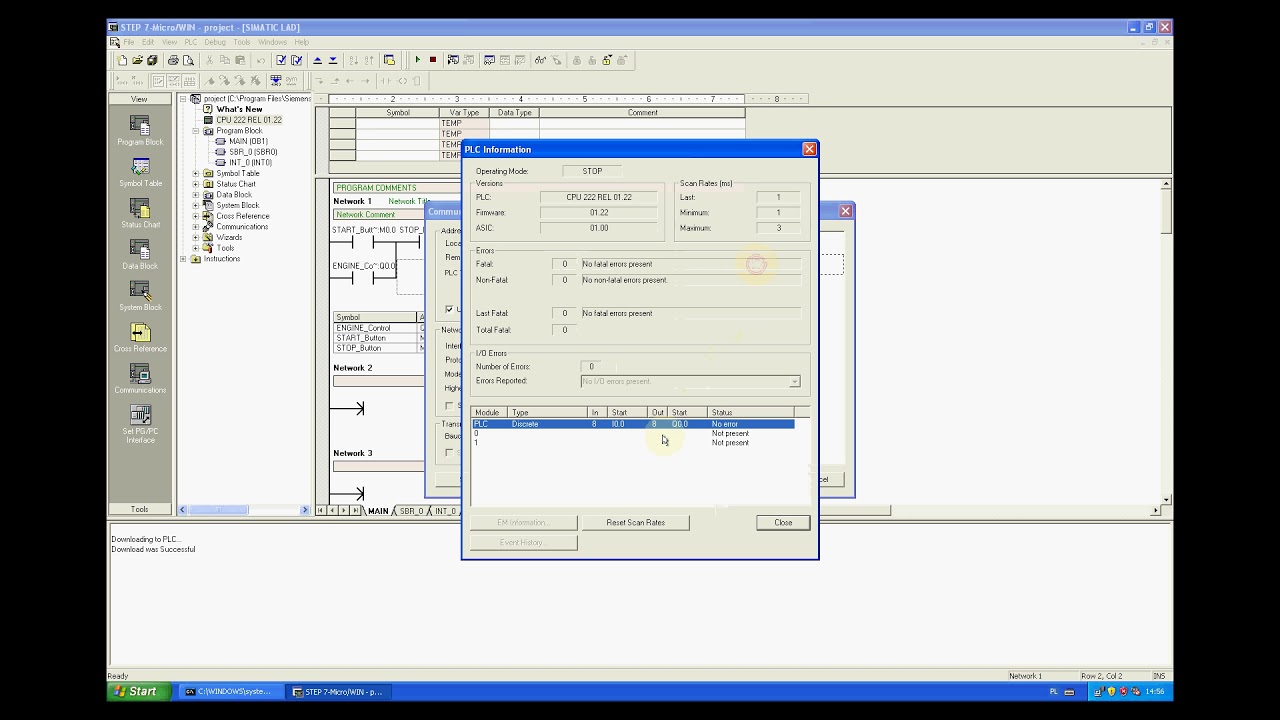Screen dimensions: 1280x720
Task: Switch to the MAIN editor tab
Action: tap(378, 511)
